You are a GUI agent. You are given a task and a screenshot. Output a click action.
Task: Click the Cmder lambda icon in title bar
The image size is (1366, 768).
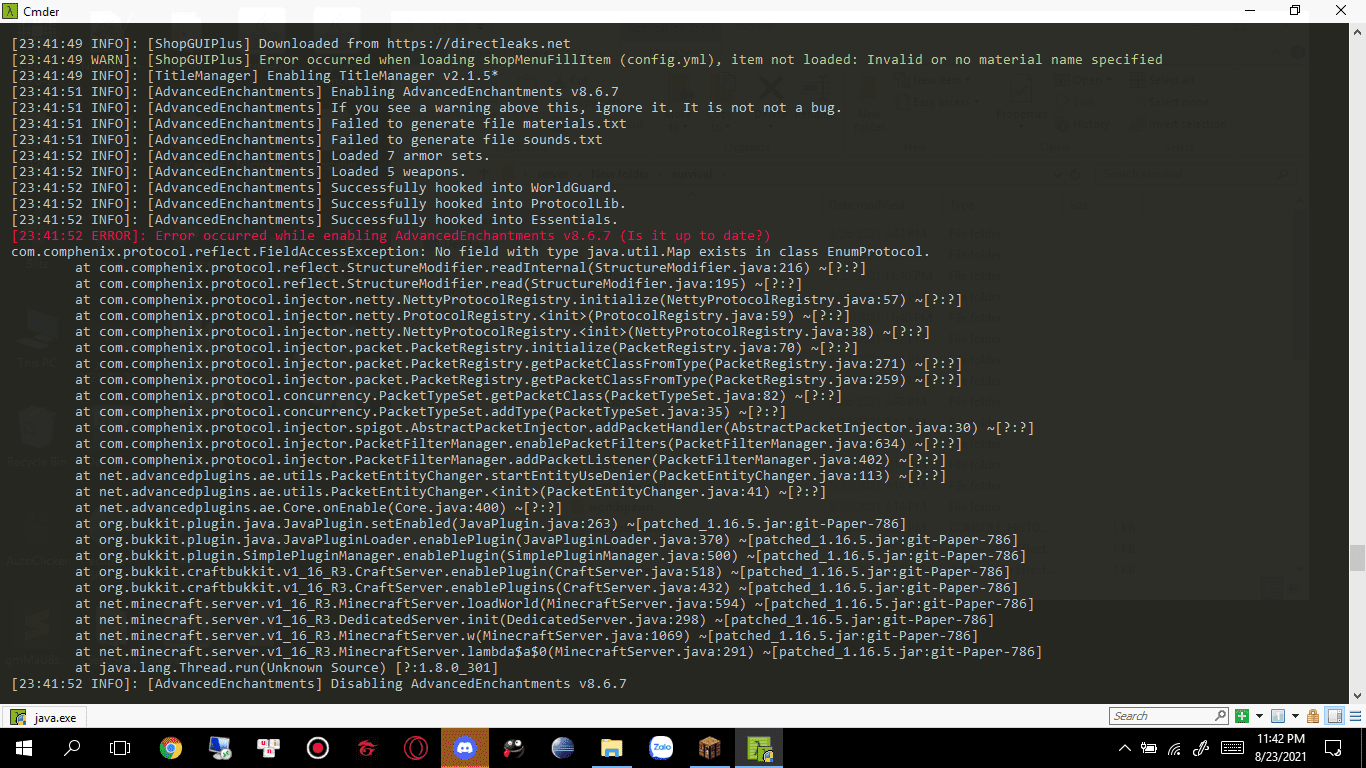[12, 10]
